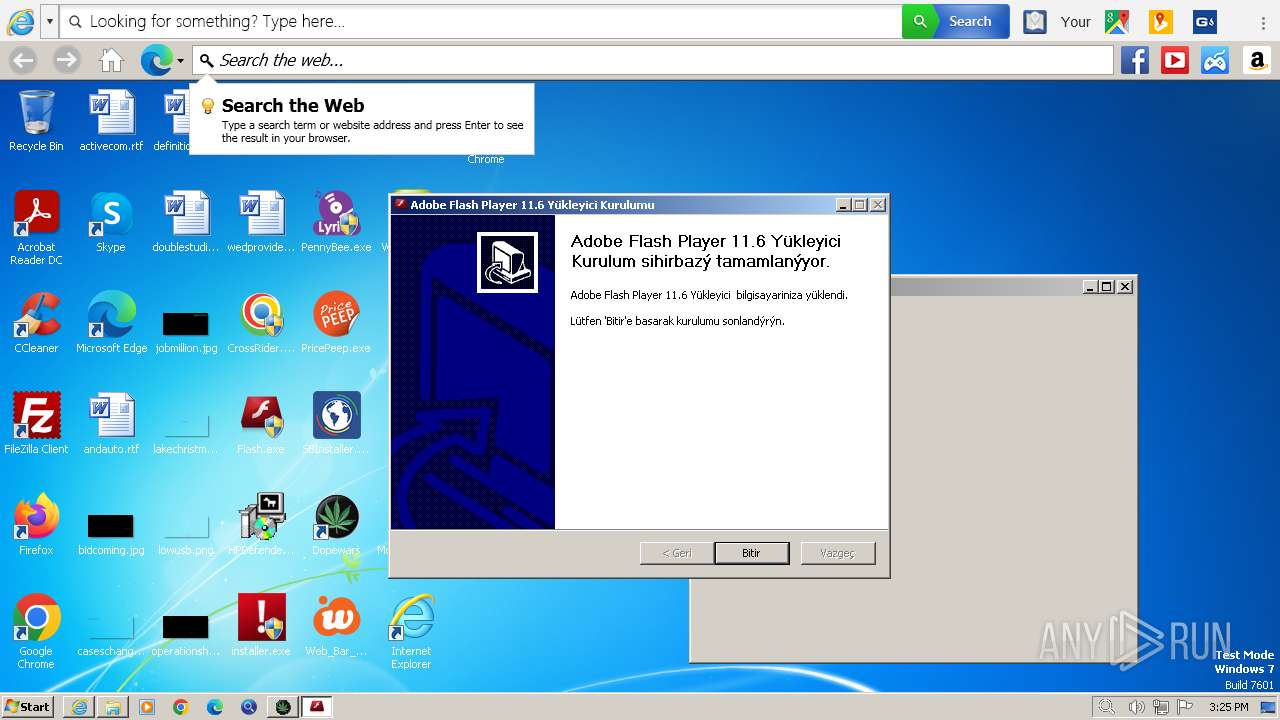Select the SBInstaller desktop icon

[336, 424]
